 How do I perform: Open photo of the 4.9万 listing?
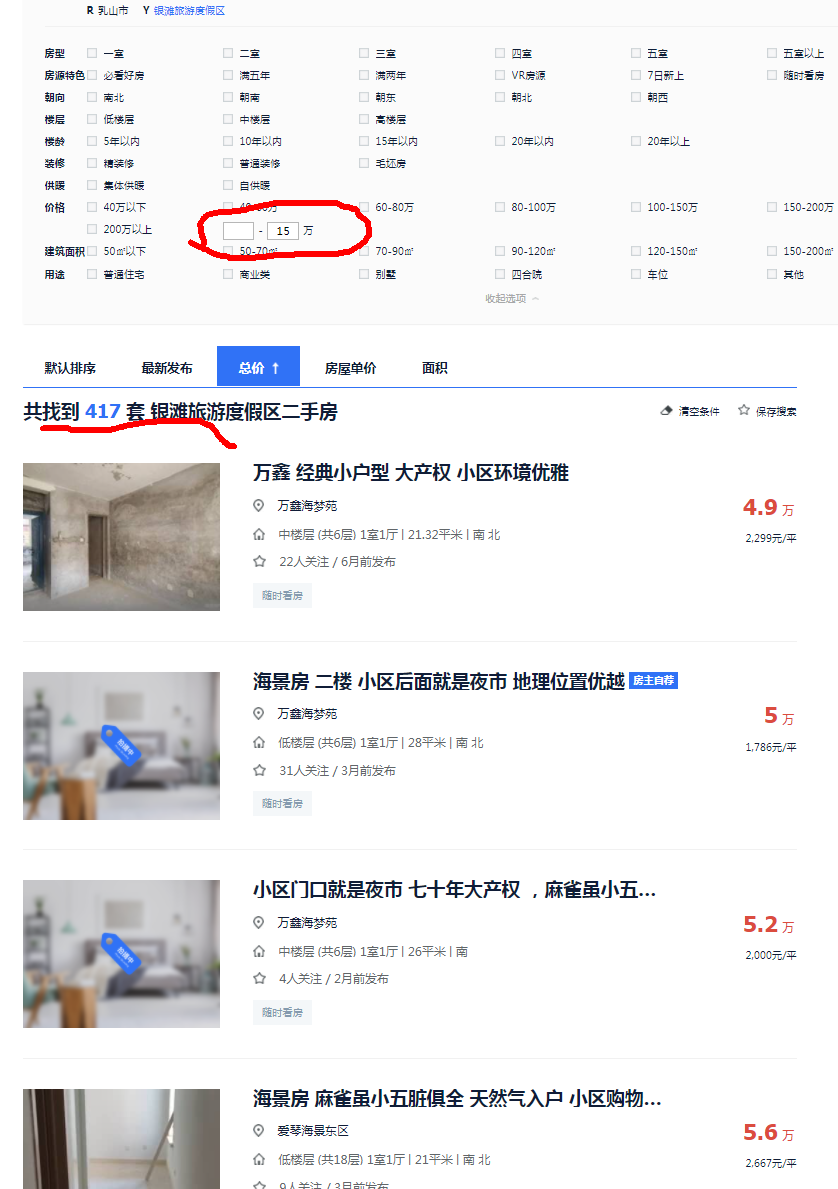(x=121, y=537)
